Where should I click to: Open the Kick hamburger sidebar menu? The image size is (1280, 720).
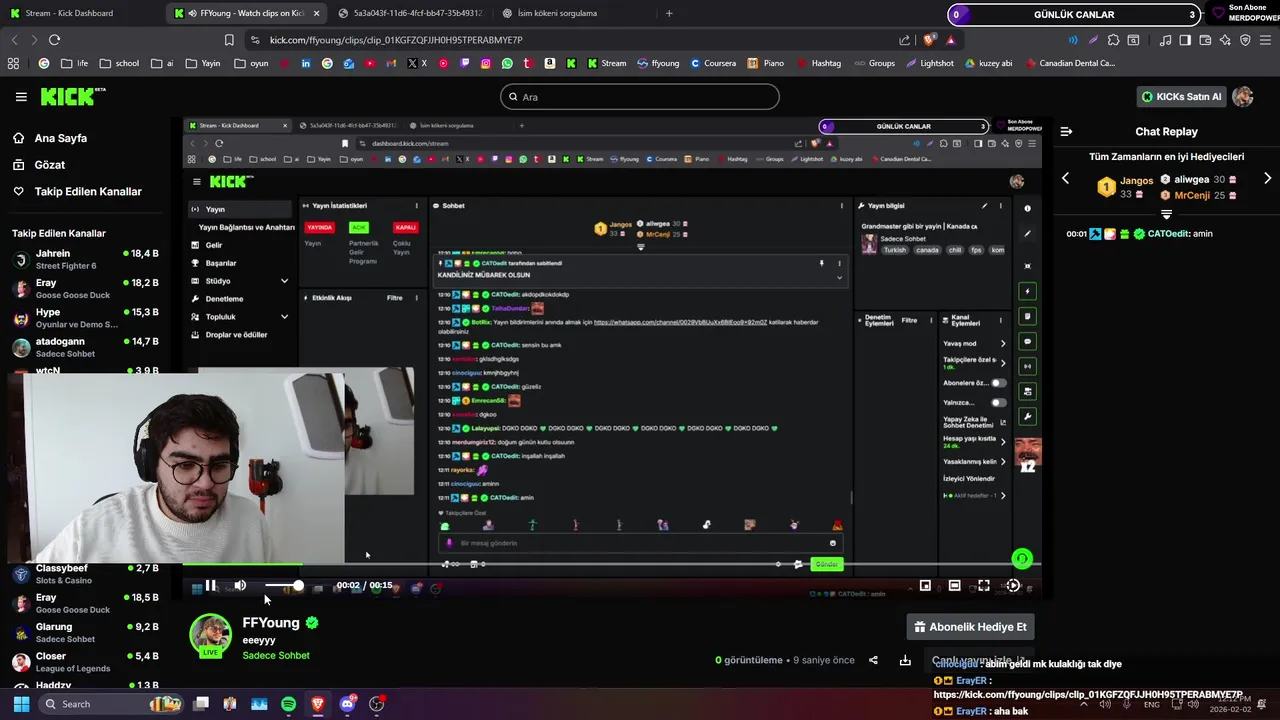point(21,97)
